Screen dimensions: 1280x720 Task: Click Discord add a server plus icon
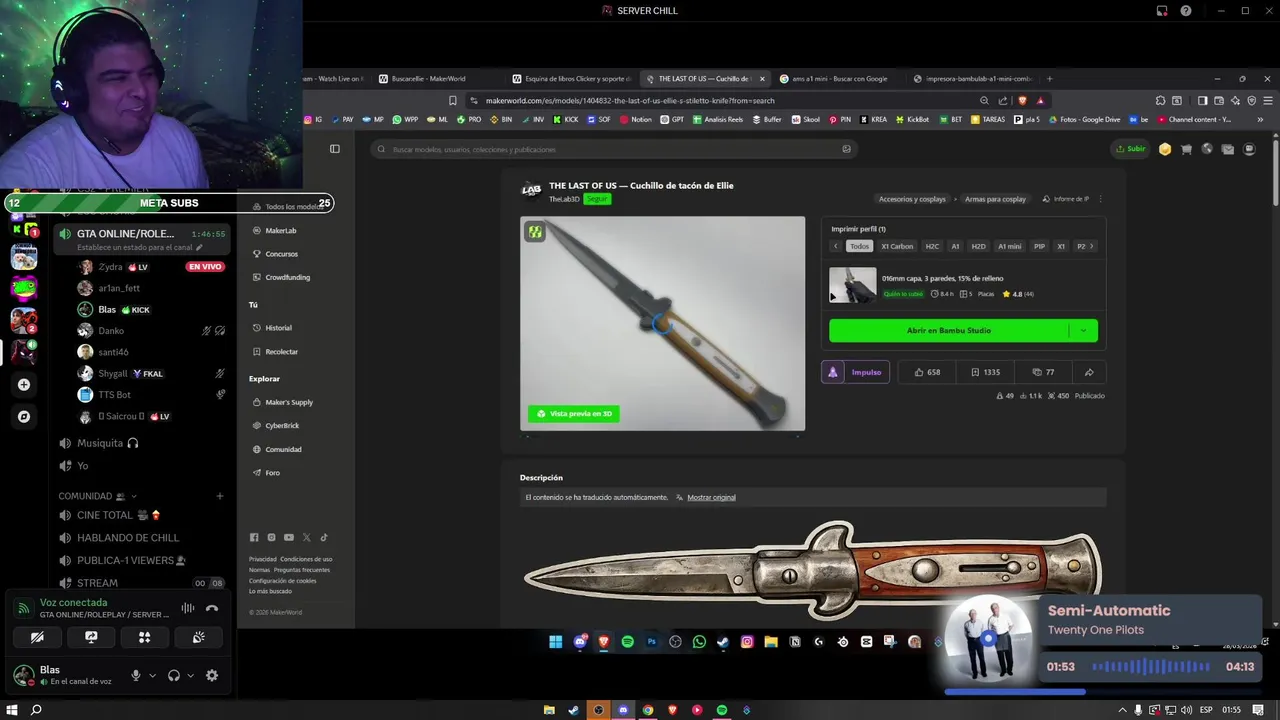pyautogui.click(x=24, y=385)
